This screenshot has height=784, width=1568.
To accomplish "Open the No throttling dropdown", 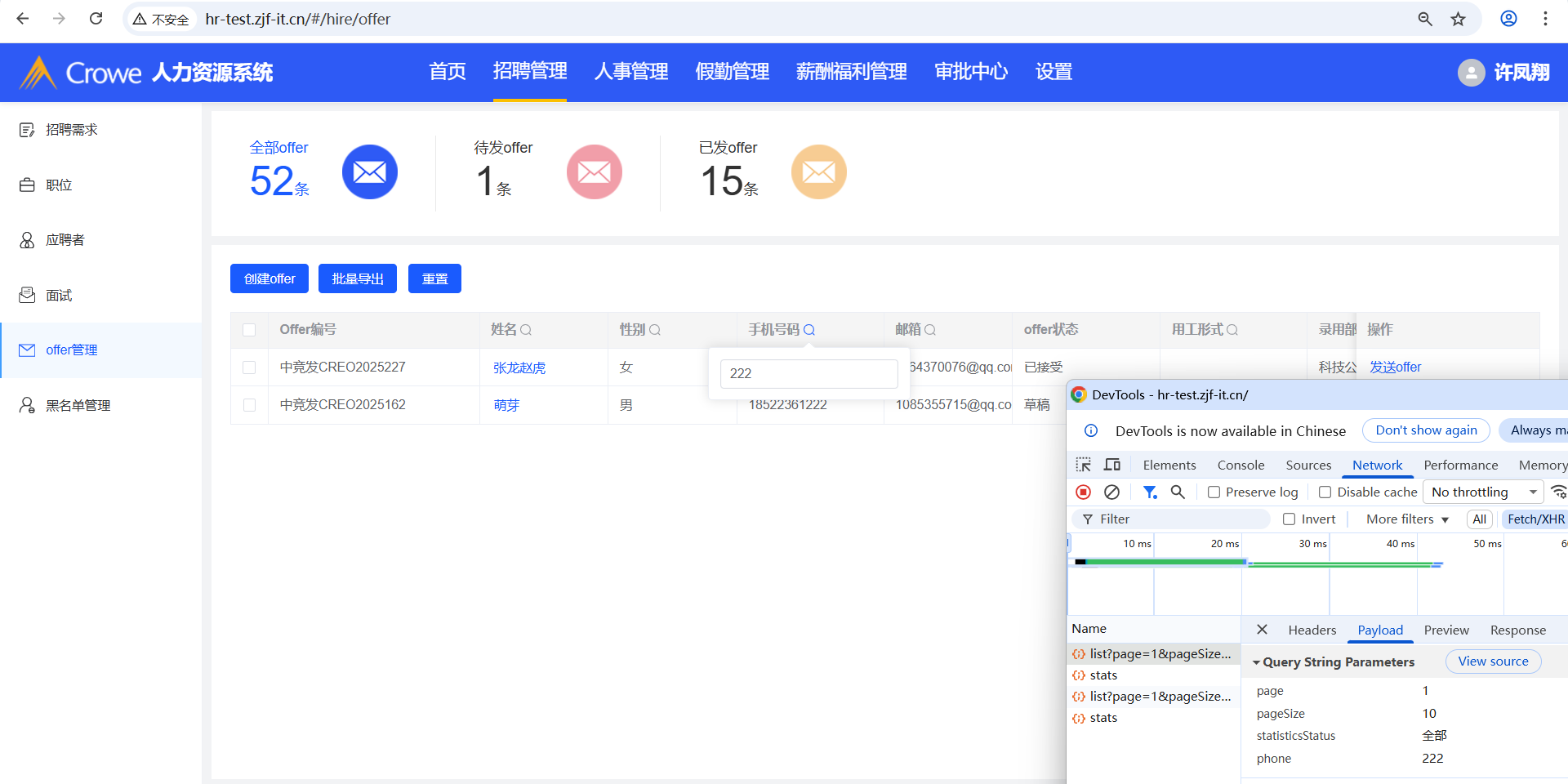I will [x=1483, y=492].
